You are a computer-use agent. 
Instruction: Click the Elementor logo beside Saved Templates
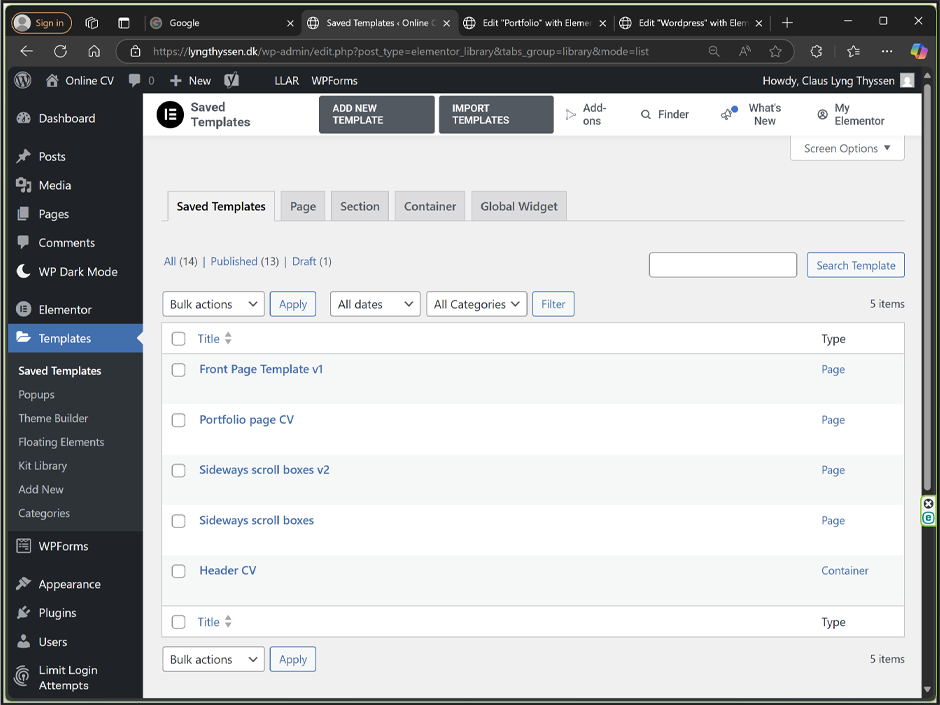coord(171,115)
